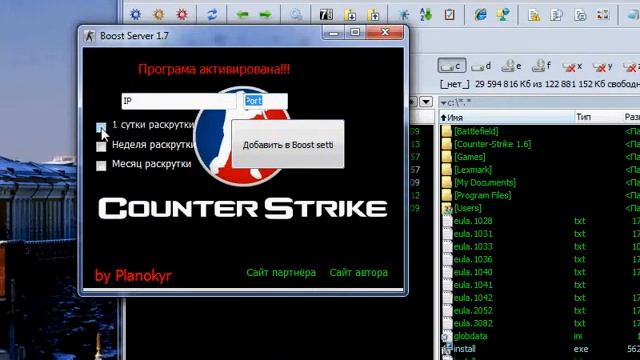Screen dimensions: 640x360
Task: Click the IP input field
Action: click(179, 101)
